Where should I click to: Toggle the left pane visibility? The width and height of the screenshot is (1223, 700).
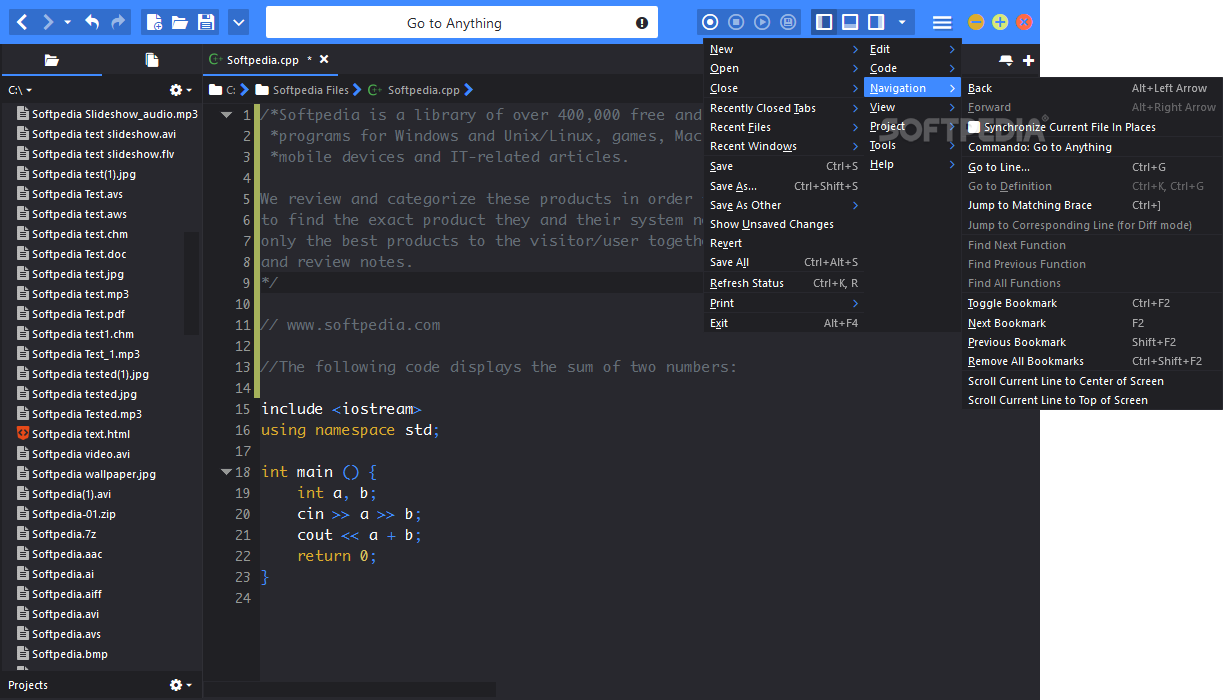tap(824, 22)
